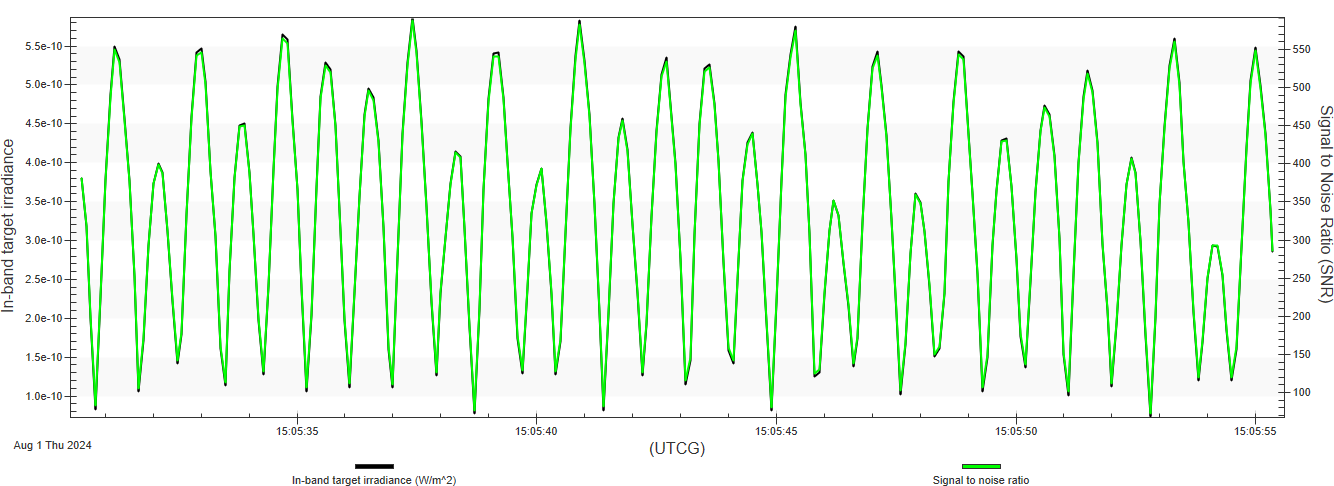The image size is (1334, 486).
Task: Click the black In-band target irradiance legend swatch
Action: [374, 466]
